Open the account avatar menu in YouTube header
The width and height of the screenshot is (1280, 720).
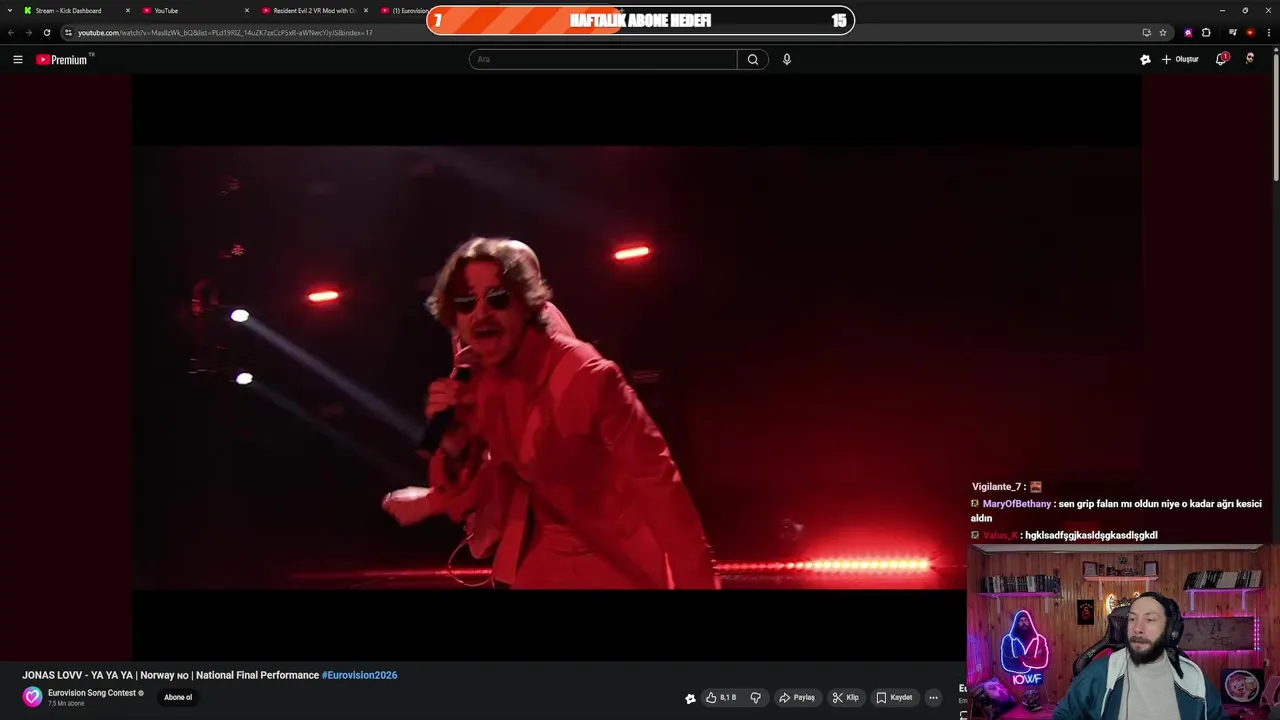tap(1249, 60)
